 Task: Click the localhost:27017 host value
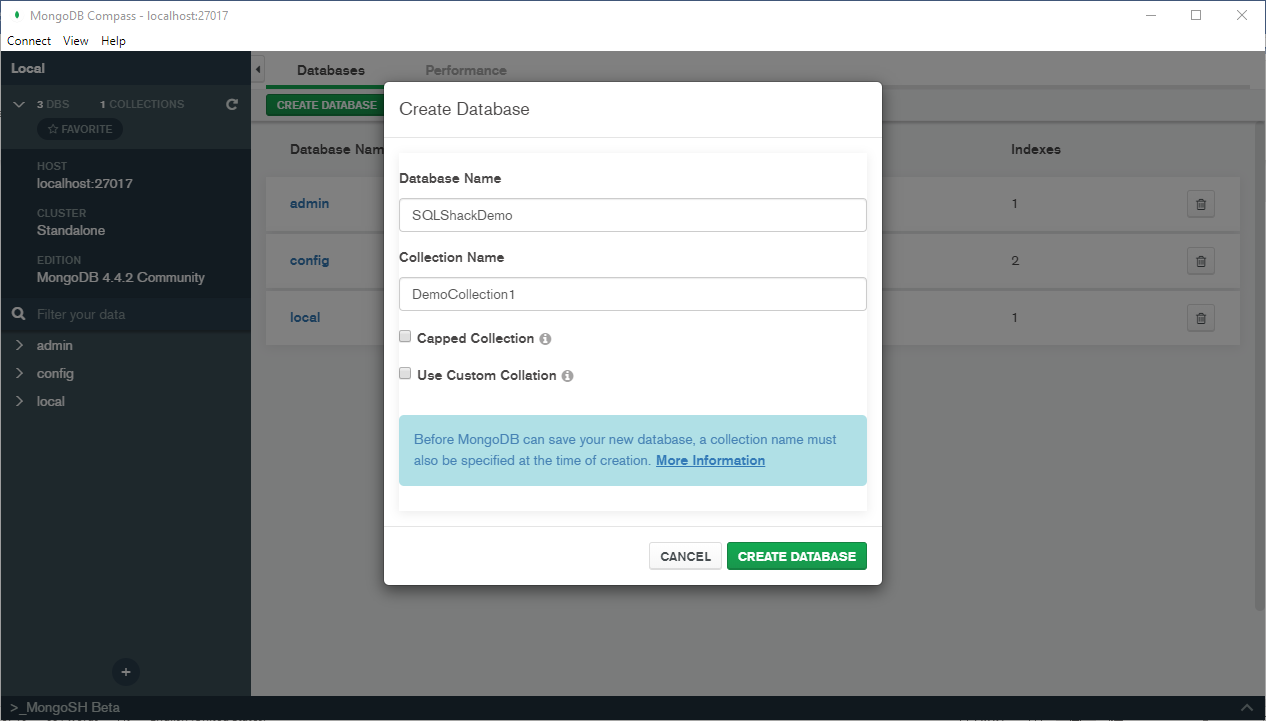85,184
